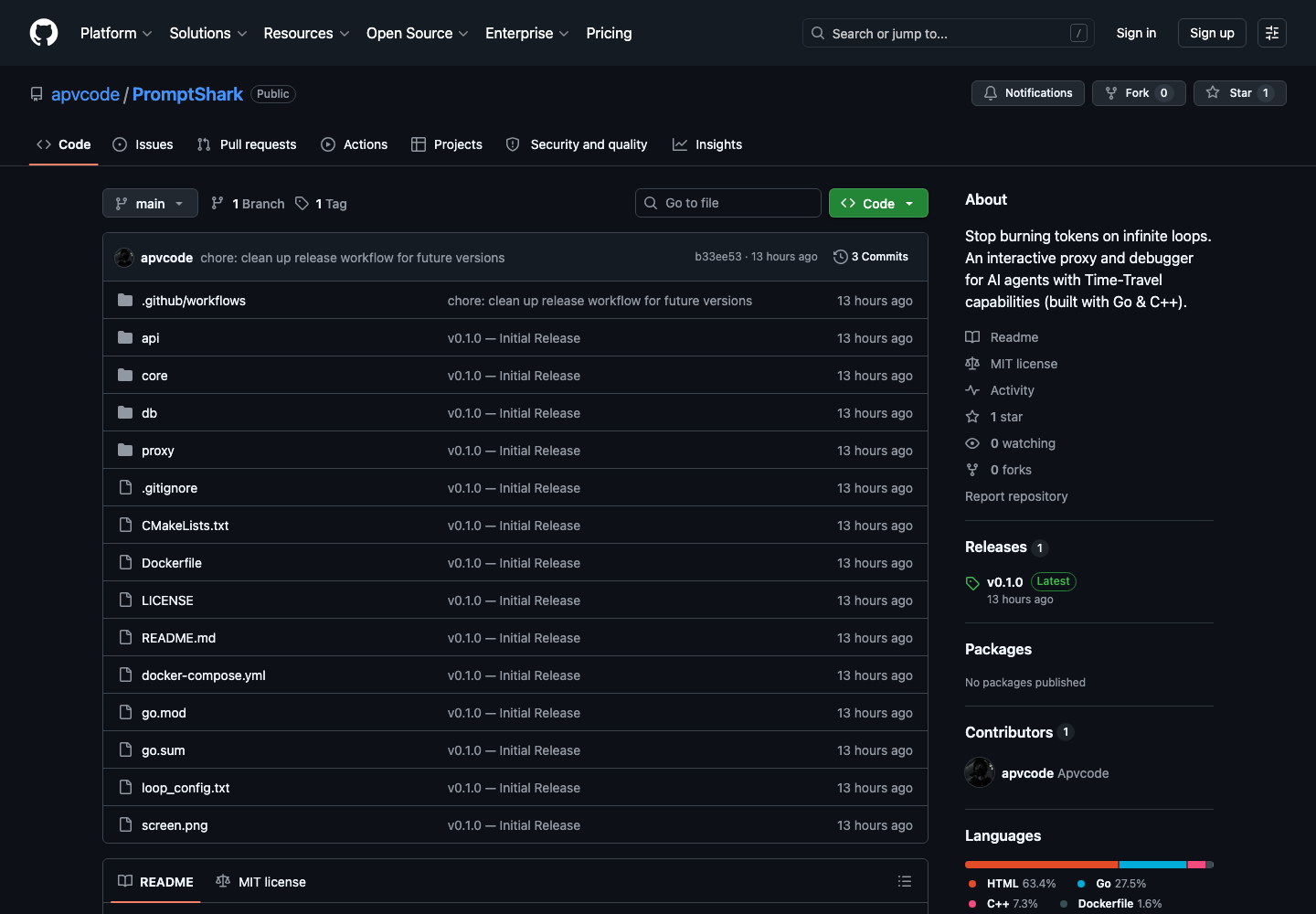Star the PromptShark repository
Viewport: 1316px width, 914px height.
[x=1239, y=93]
